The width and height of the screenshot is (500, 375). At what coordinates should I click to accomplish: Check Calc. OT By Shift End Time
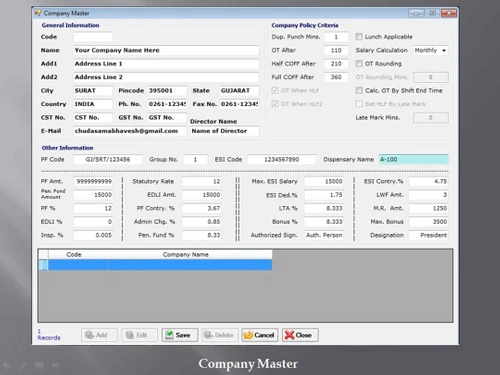[359, 90]
